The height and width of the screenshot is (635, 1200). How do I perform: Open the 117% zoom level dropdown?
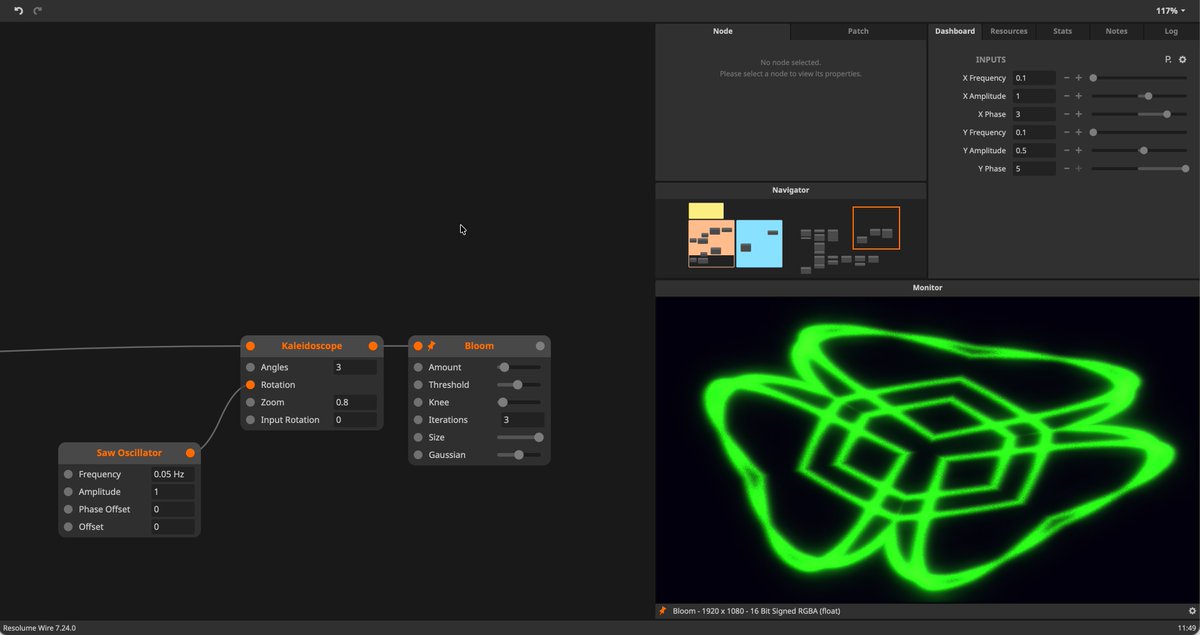(1170, 10)
